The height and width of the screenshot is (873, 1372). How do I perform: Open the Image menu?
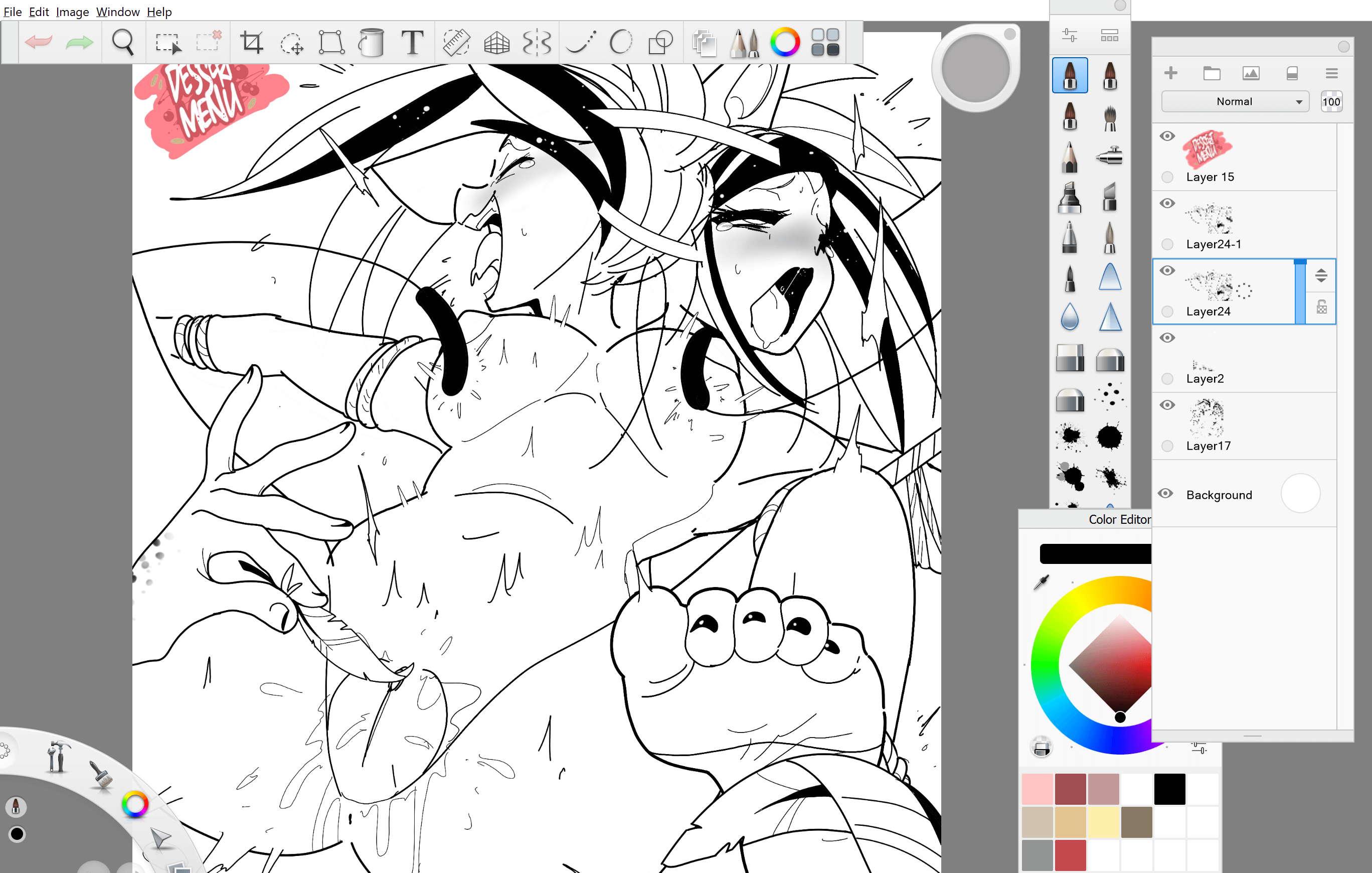pyautogui.click(x=72, y=12)
